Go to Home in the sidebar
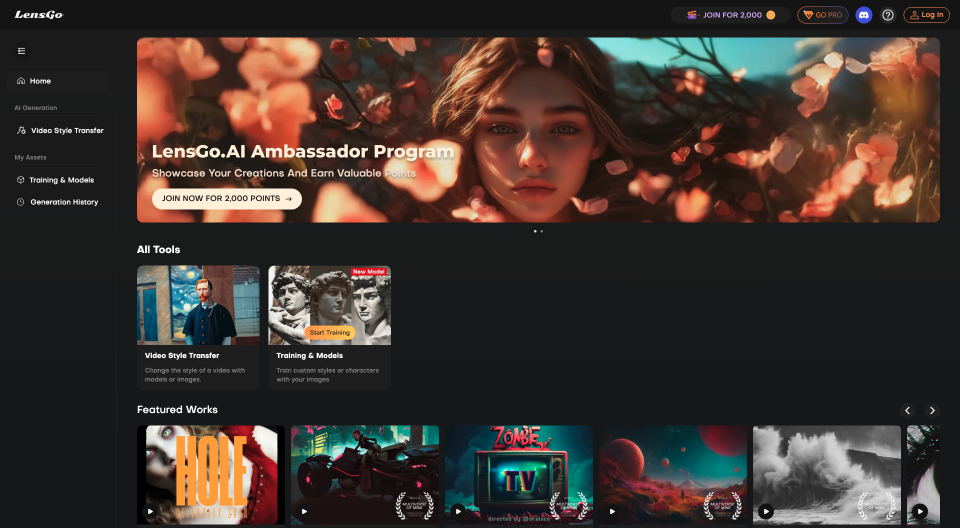Viewport: 960px width, 528px height. [58, 81]
